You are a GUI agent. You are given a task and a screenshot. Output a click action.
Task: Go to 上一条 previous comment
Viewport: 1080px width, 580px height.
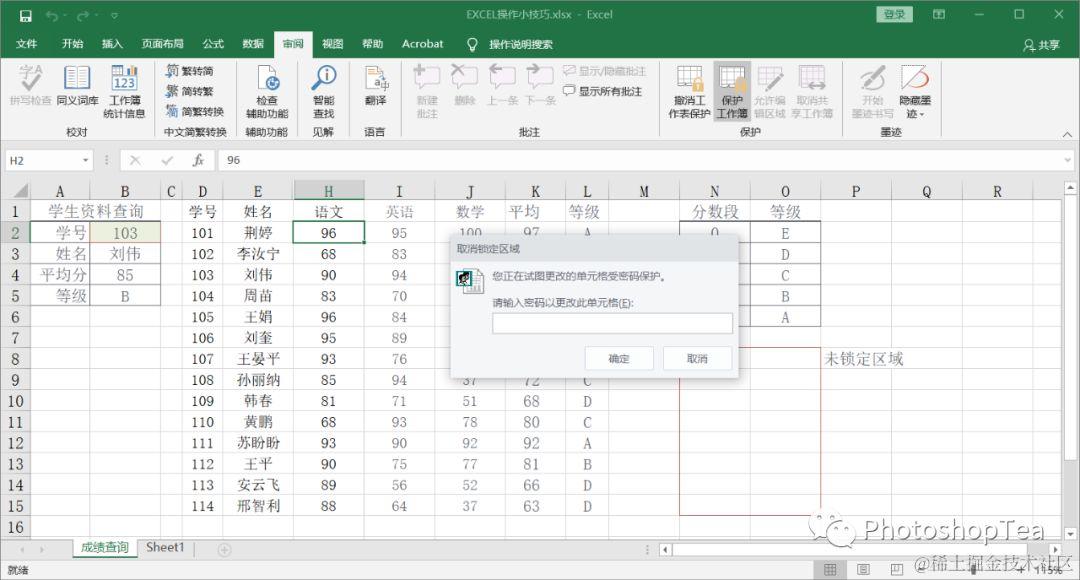pyautogui.click(x=502, y=85)
